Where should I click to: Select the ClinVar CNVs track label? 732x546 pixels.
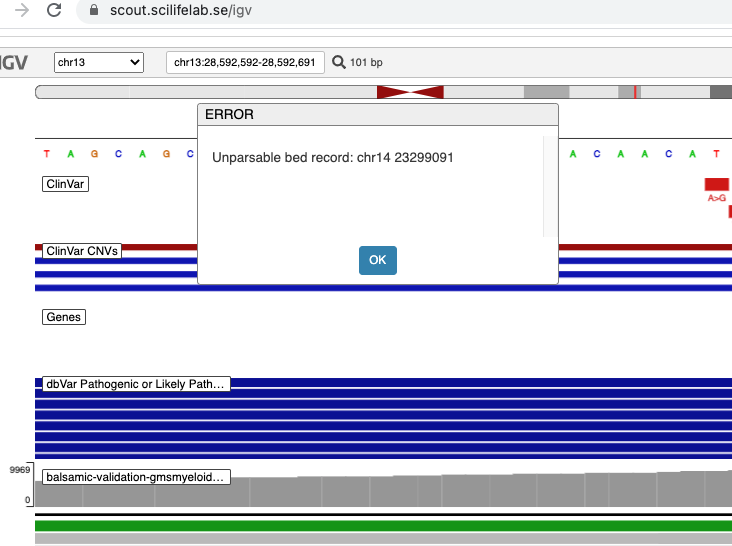point(82,251)
